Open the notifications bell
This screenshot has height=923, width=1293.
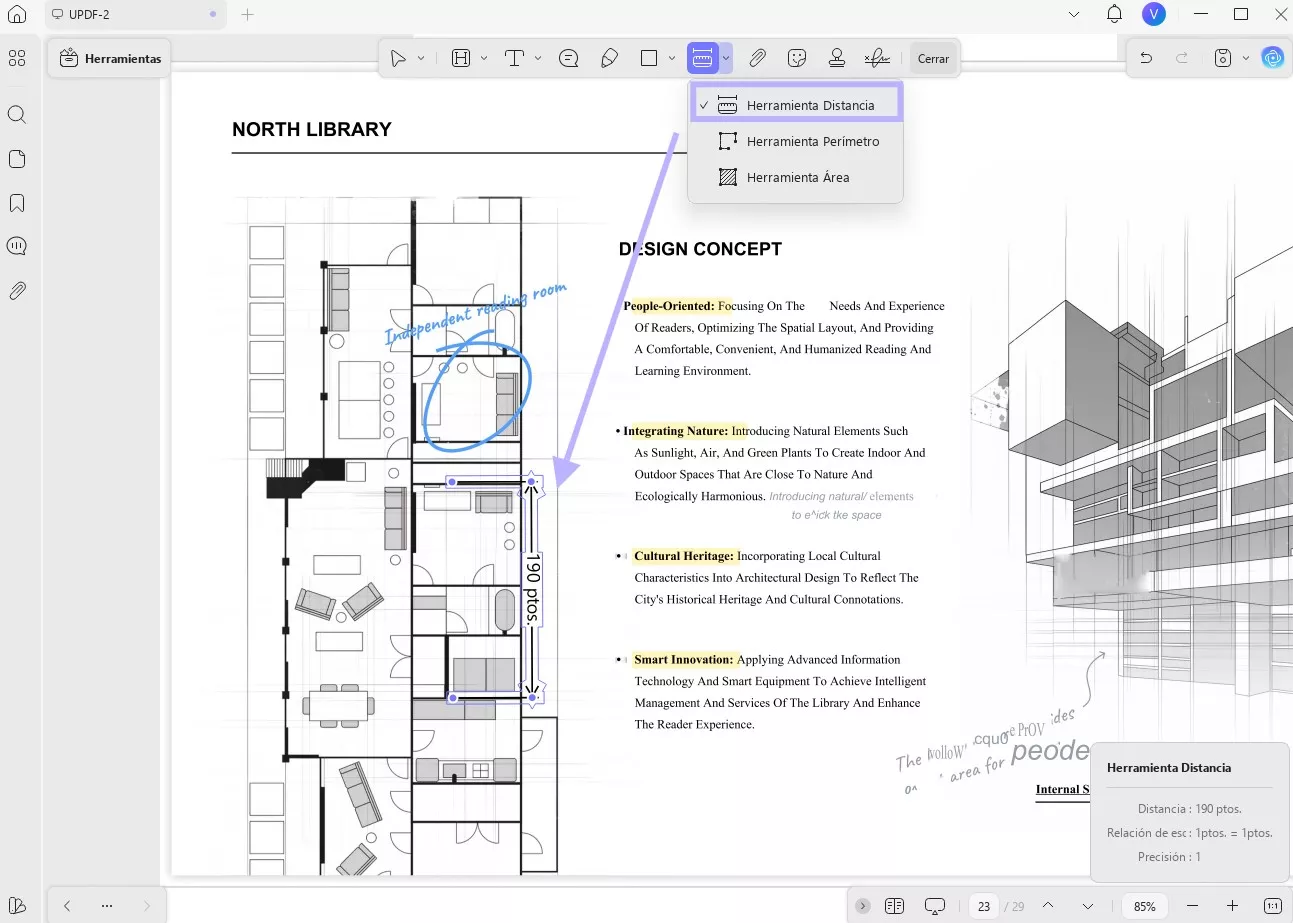pyautogui.click(x=1115, y=14)
